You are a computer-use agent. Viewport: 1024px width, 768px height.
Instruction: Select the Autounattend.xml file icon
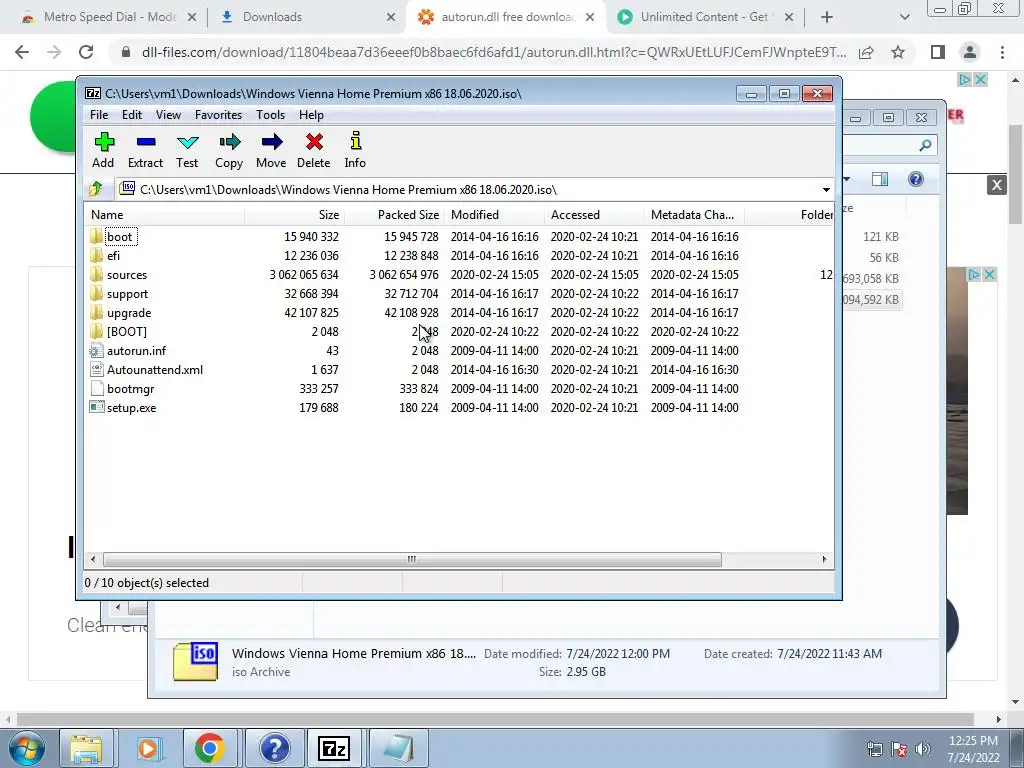click(x=97, y=369)
